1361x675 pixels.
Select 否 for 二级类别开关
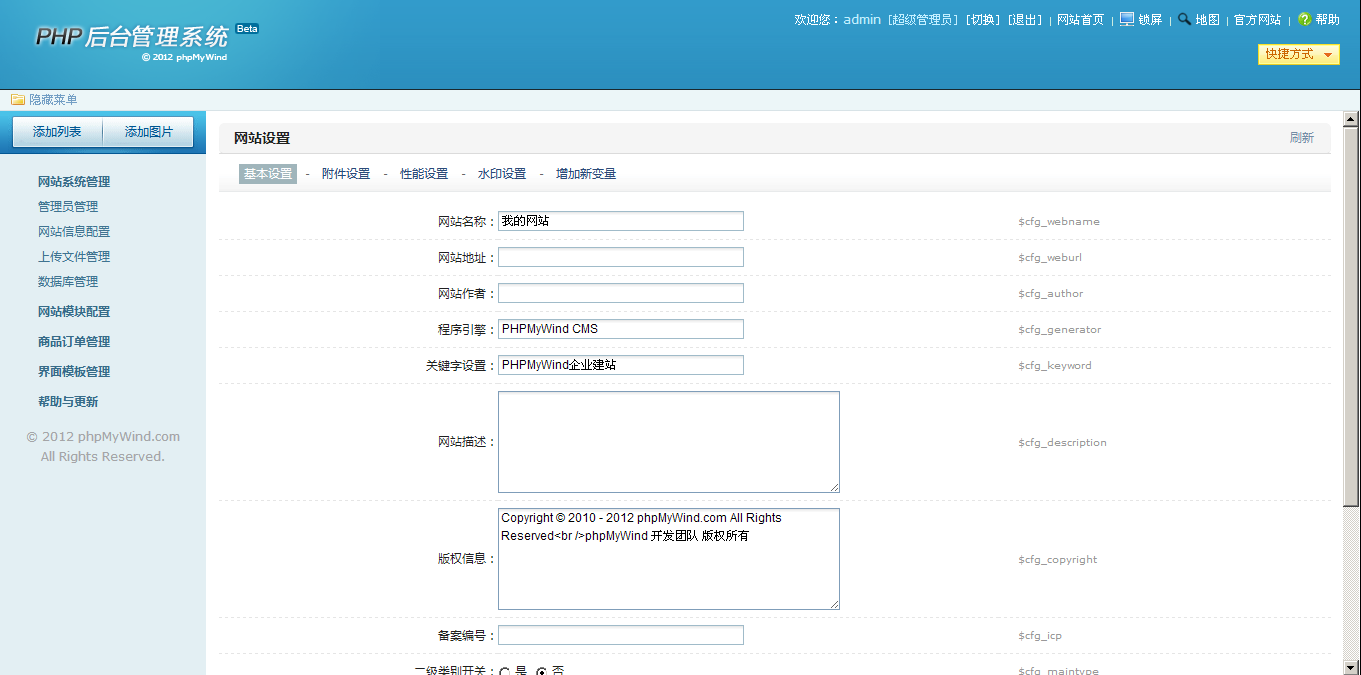pos(542,672)
